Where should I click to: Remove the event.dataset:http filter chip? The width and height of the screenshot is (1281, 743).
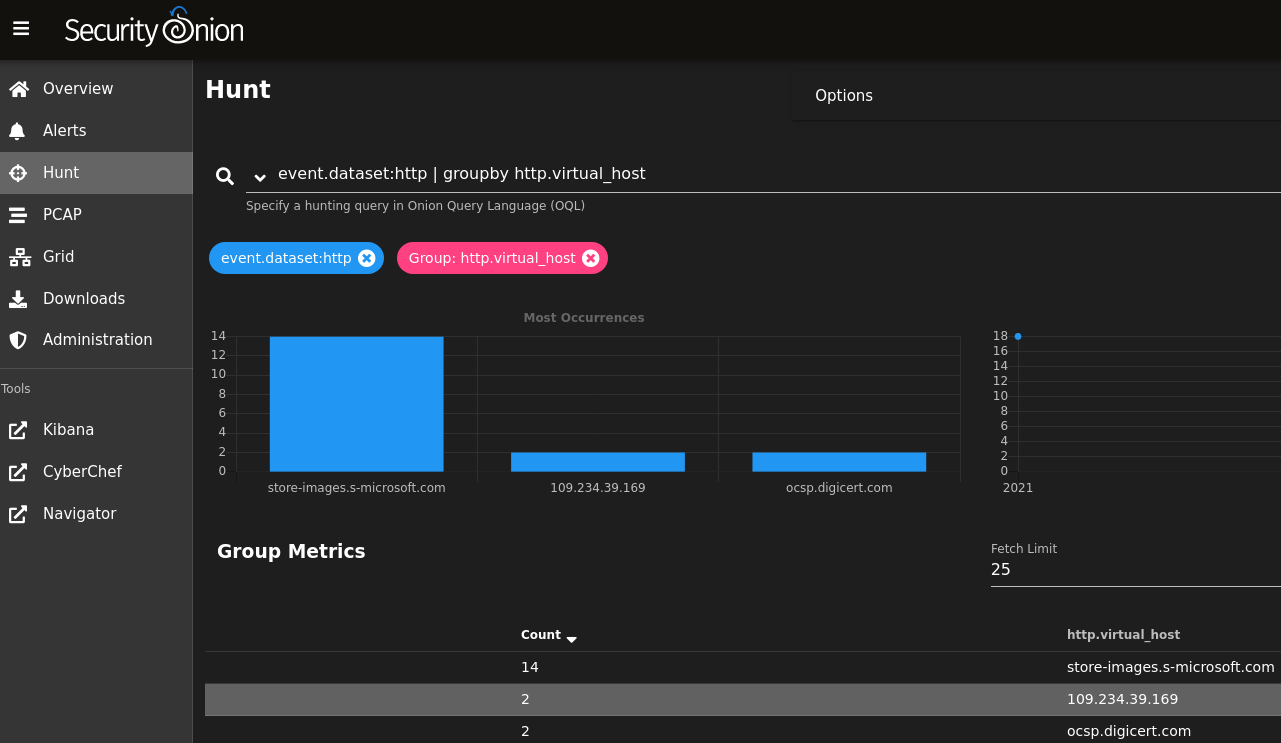pos(366,258)
